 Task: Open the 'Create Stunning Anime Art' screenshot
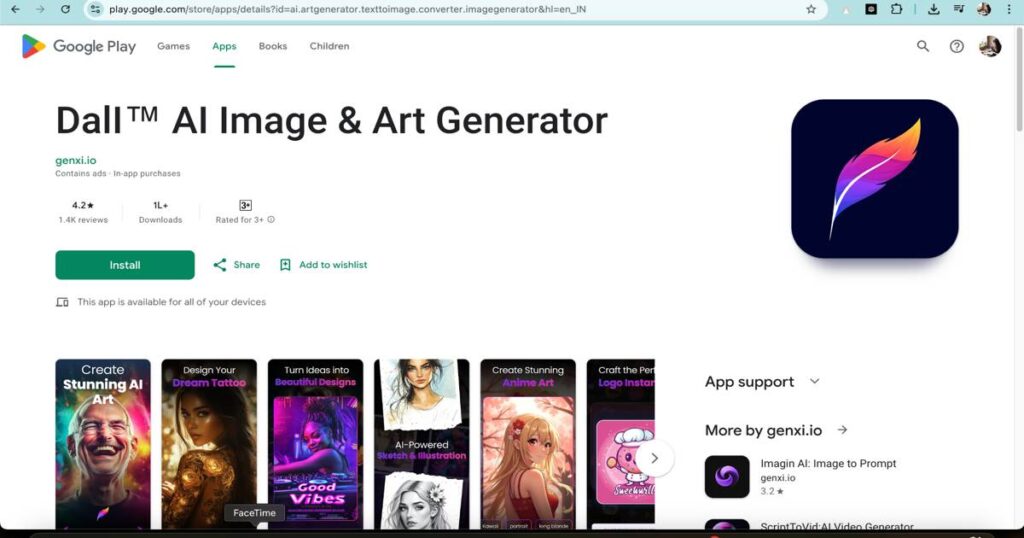[x=528, y=443]
